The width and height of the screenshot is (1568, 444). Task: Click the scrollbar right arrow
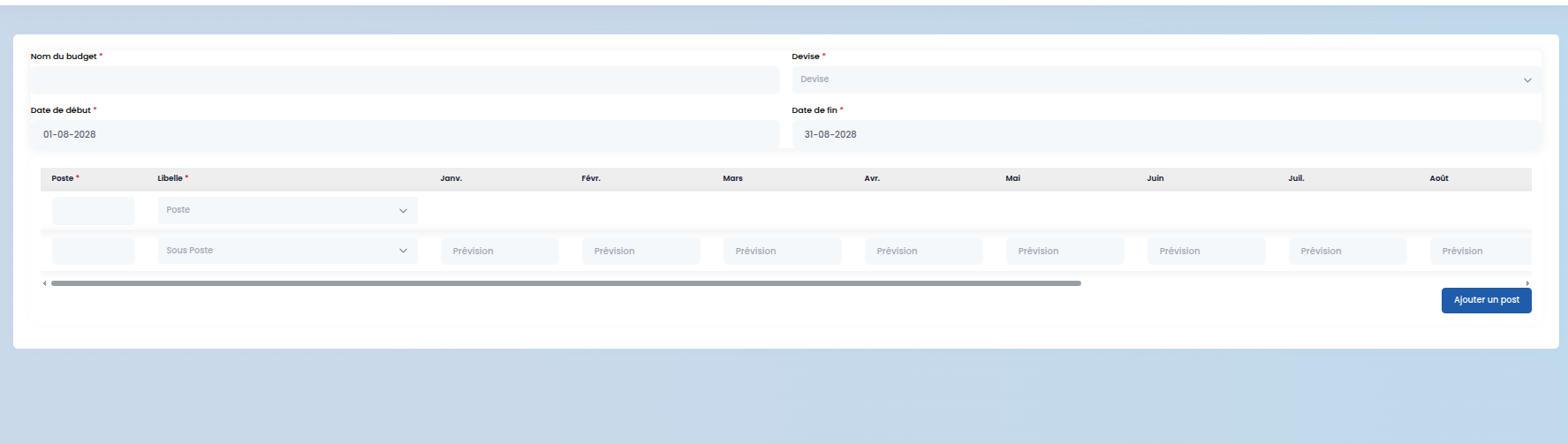(x=1527, y=283)
